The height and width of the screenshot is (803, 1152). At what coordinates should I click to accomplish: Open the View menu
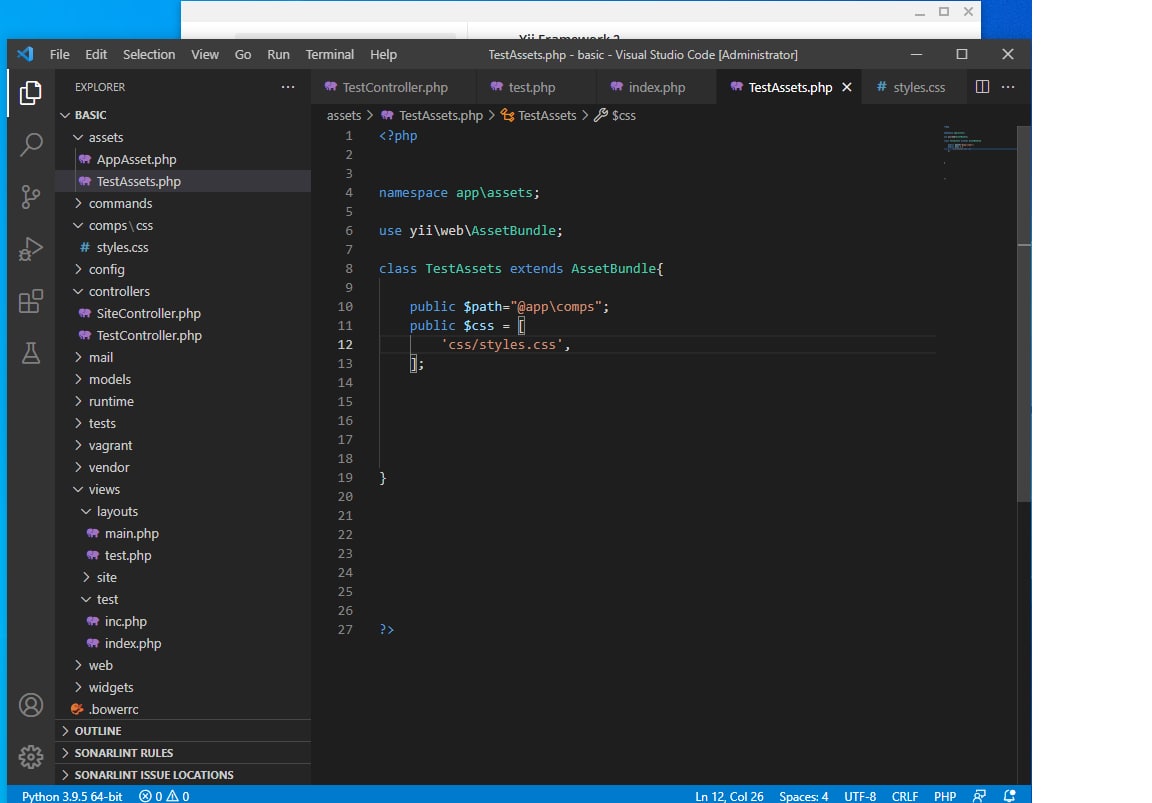[205, 54]
